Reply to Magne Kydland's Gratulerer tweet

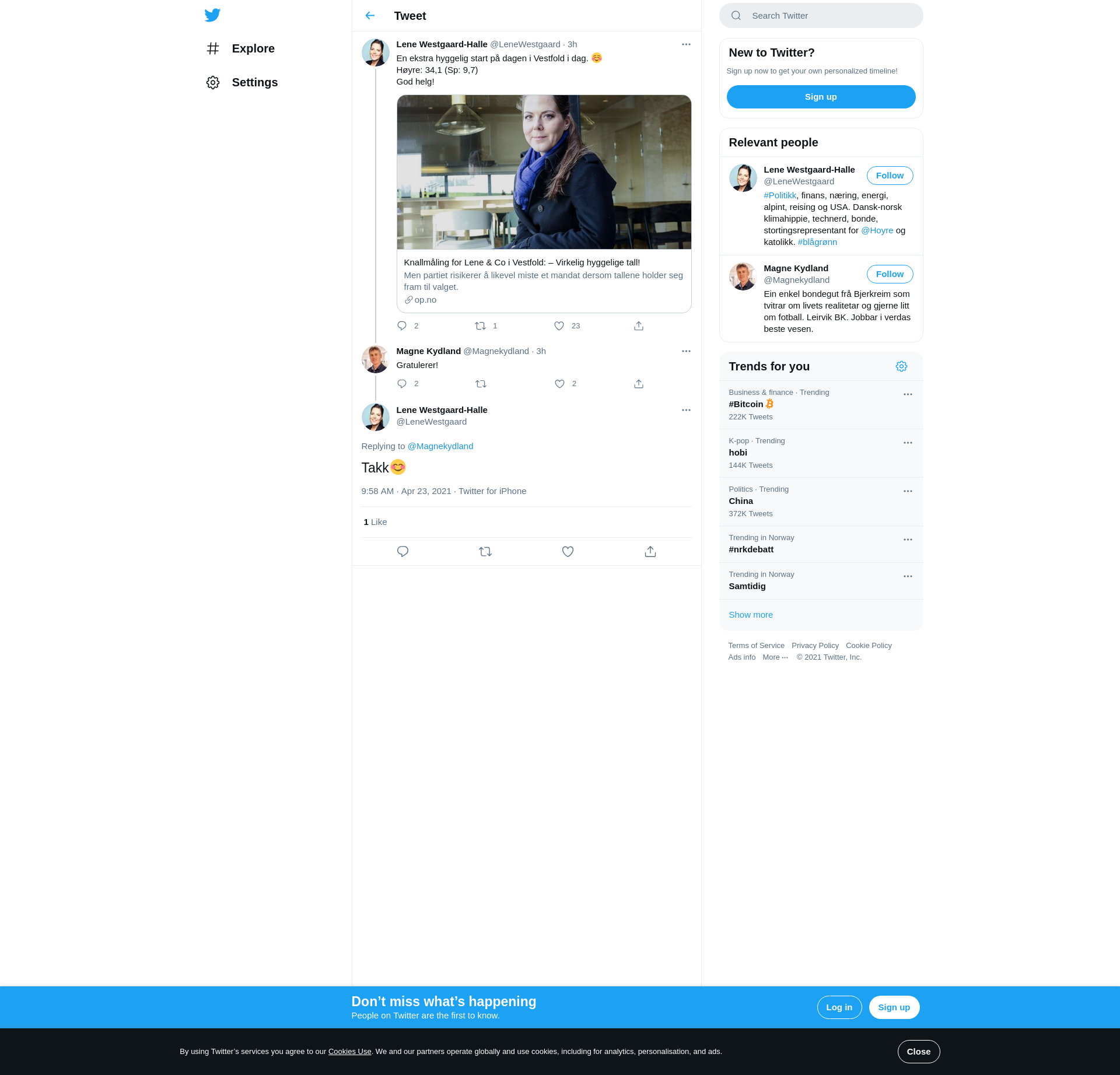(x=402, y=384)
